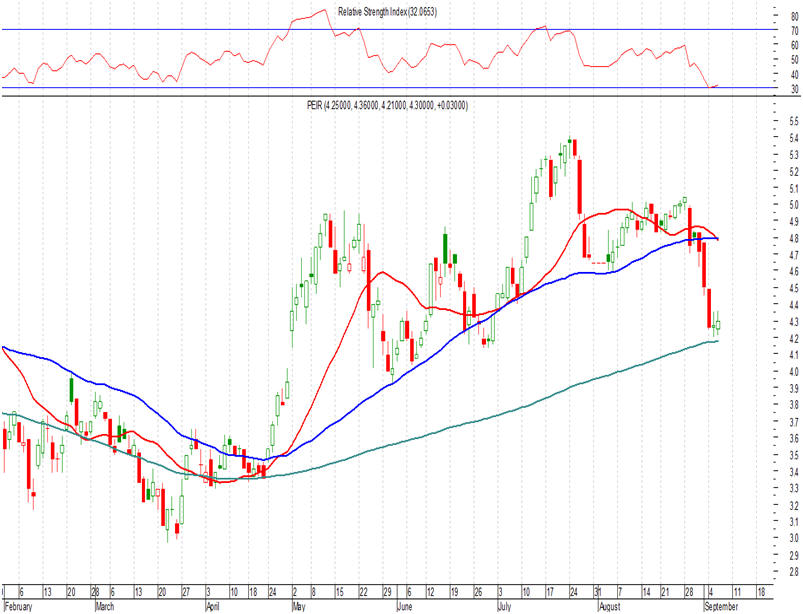
Task: Click the 70 level on RSI axis
Action: click(x=794, y=31)
